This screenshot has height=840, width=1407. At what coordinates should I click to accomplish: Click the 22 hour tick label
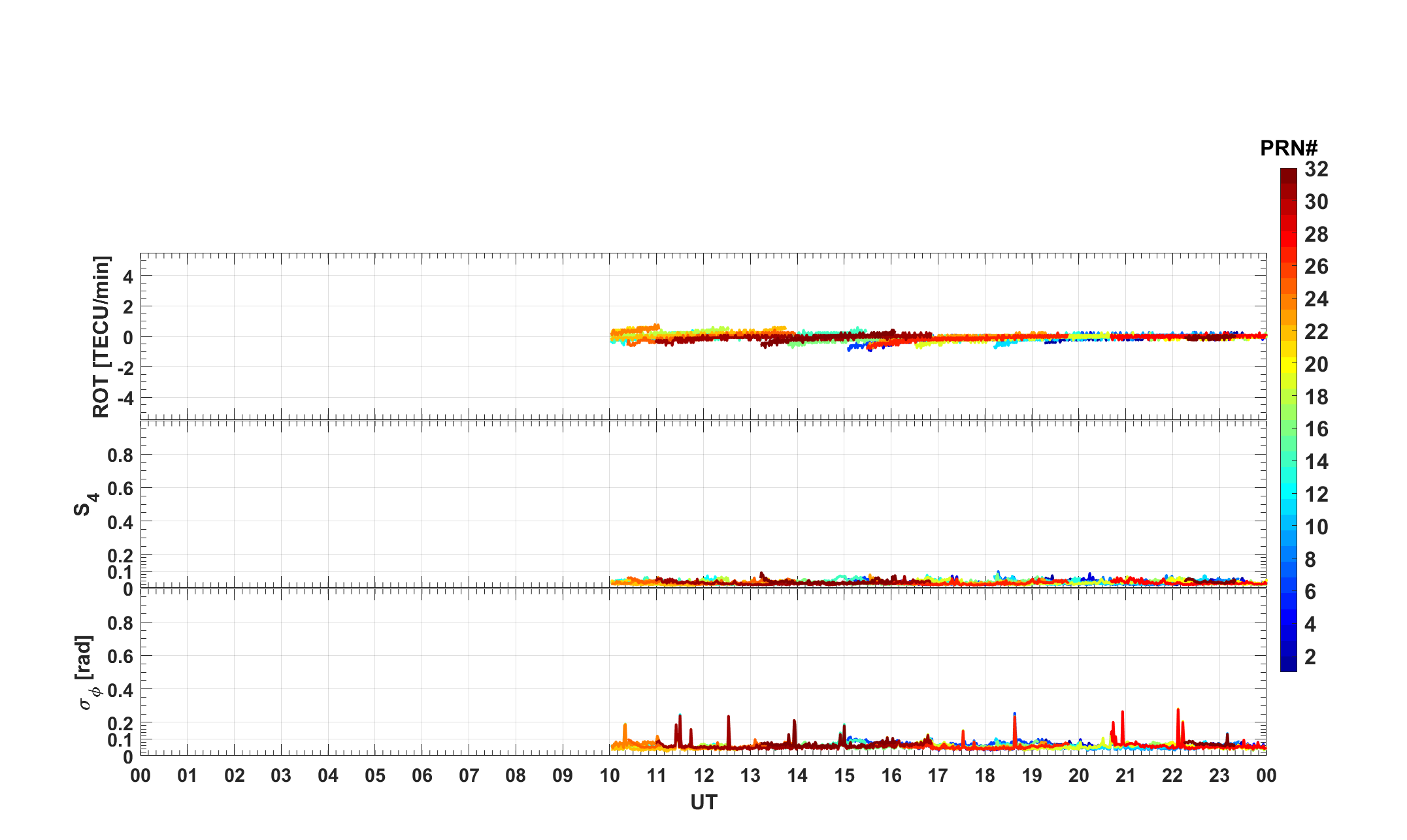(1172, 776)
